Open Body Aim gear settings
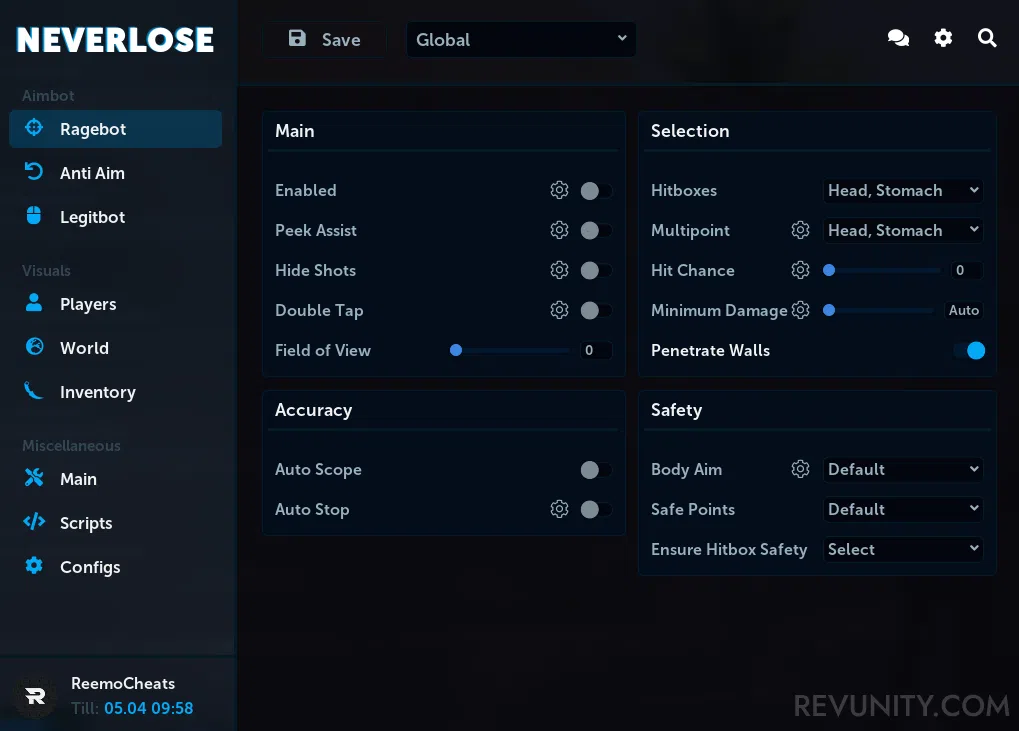1019x731 pixels. coord(800,469)
